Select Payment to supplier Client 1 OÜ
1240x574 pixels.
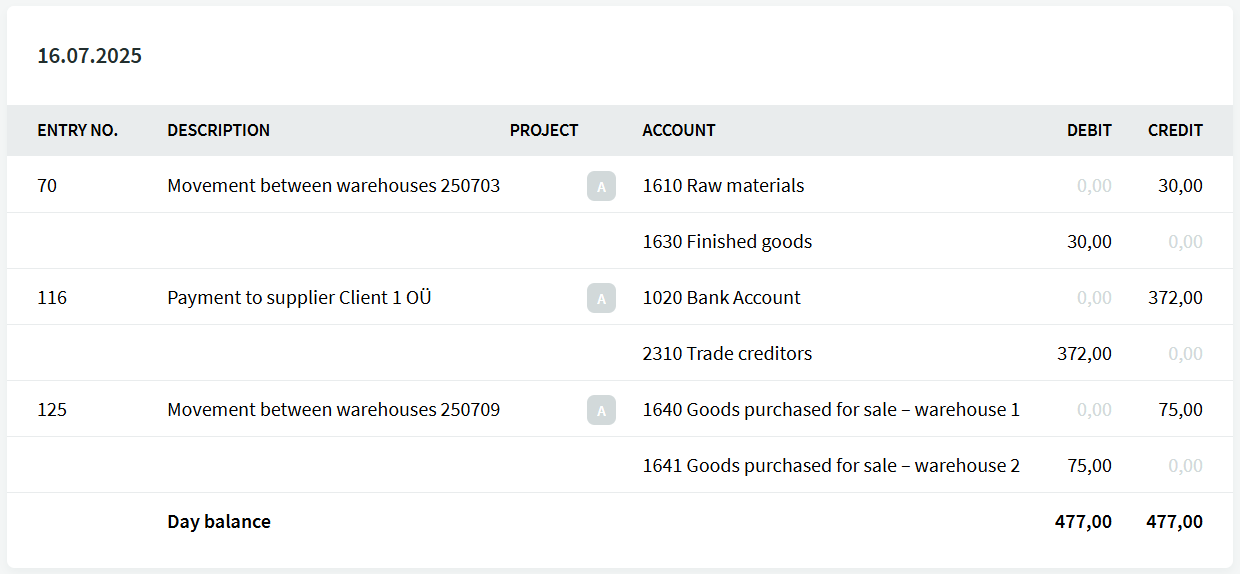(x=299, y=298)
